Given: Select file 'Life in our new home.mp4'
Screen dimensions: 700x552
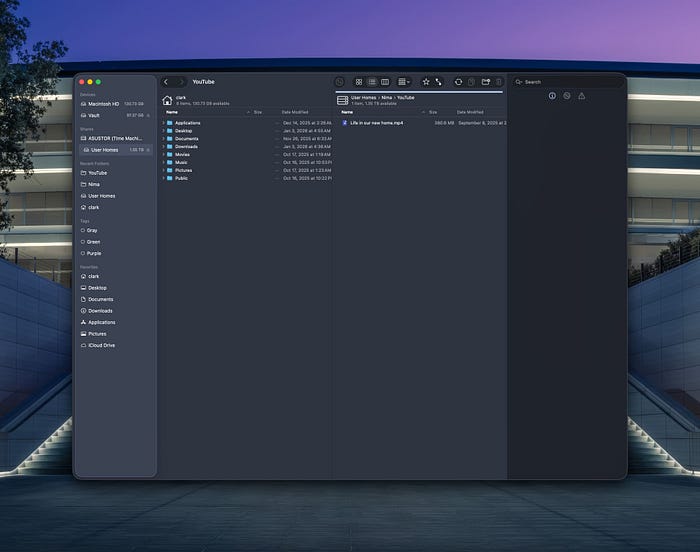Looking at the screenshot, I should click(x=376, y=123).
